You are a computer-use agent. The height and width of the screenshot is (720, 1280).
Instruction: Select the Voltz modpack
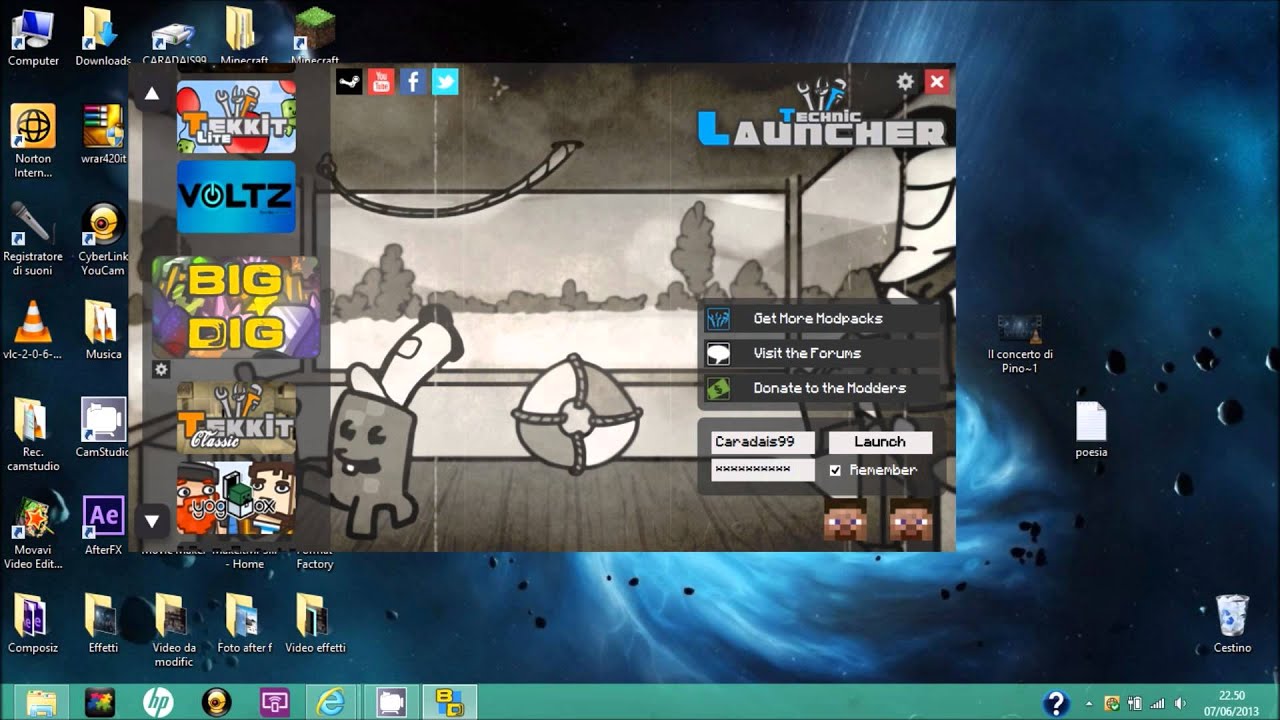click(236, 196)
